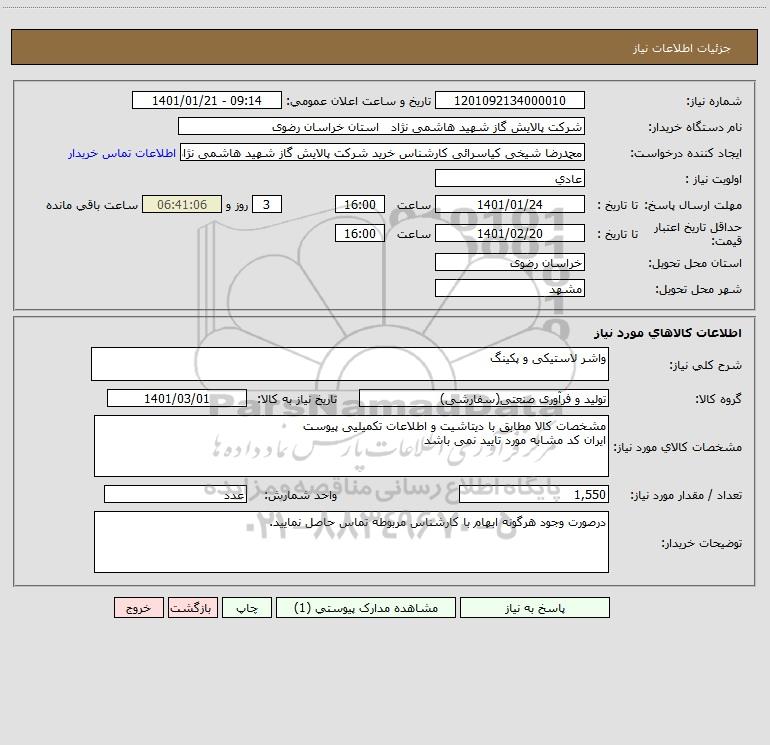Screen dimensions: 770x745
Task: Click the جزئیات اطلاعات نیاز header title
Action: (x=682, y=48)
